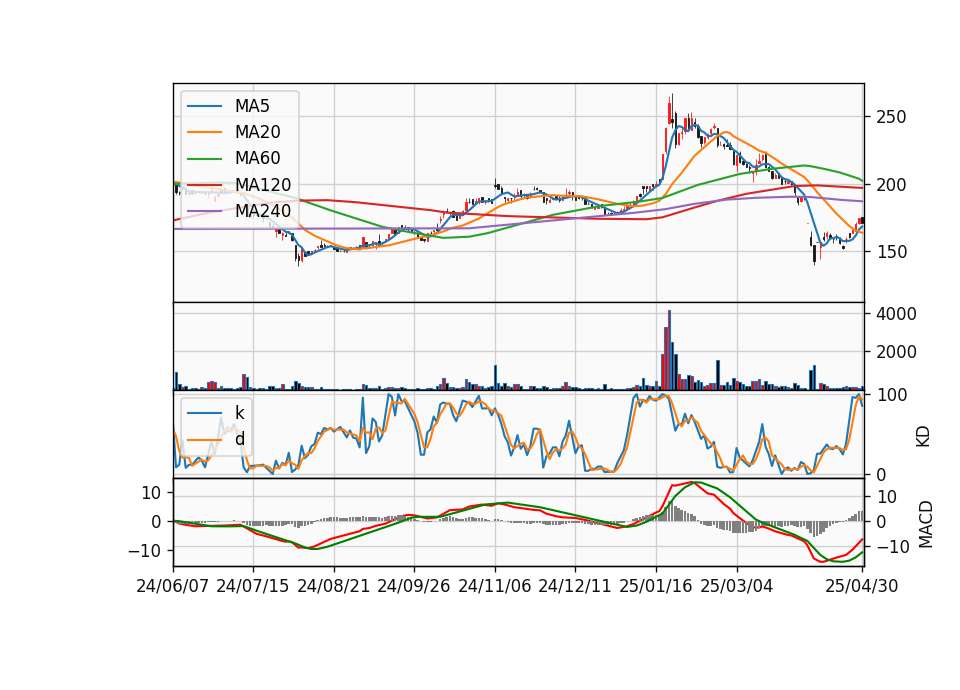This screenshot has height=690, width=960.
Task: Click the 250 price axis label
Action: [891, 117]
